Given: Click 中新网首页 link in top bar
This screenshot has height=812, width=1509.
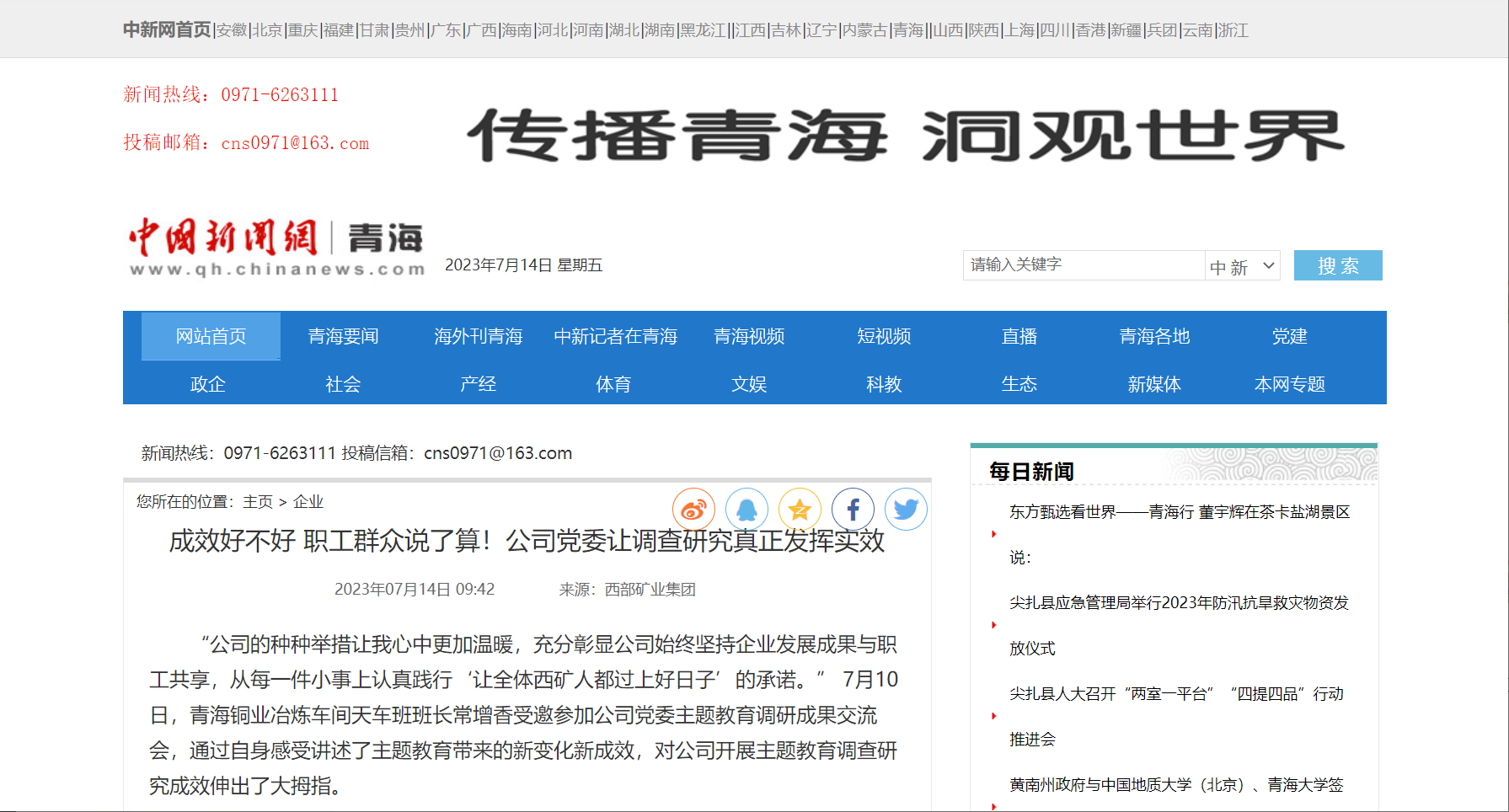Looking at the screenshot, I should tap(167, 30).
